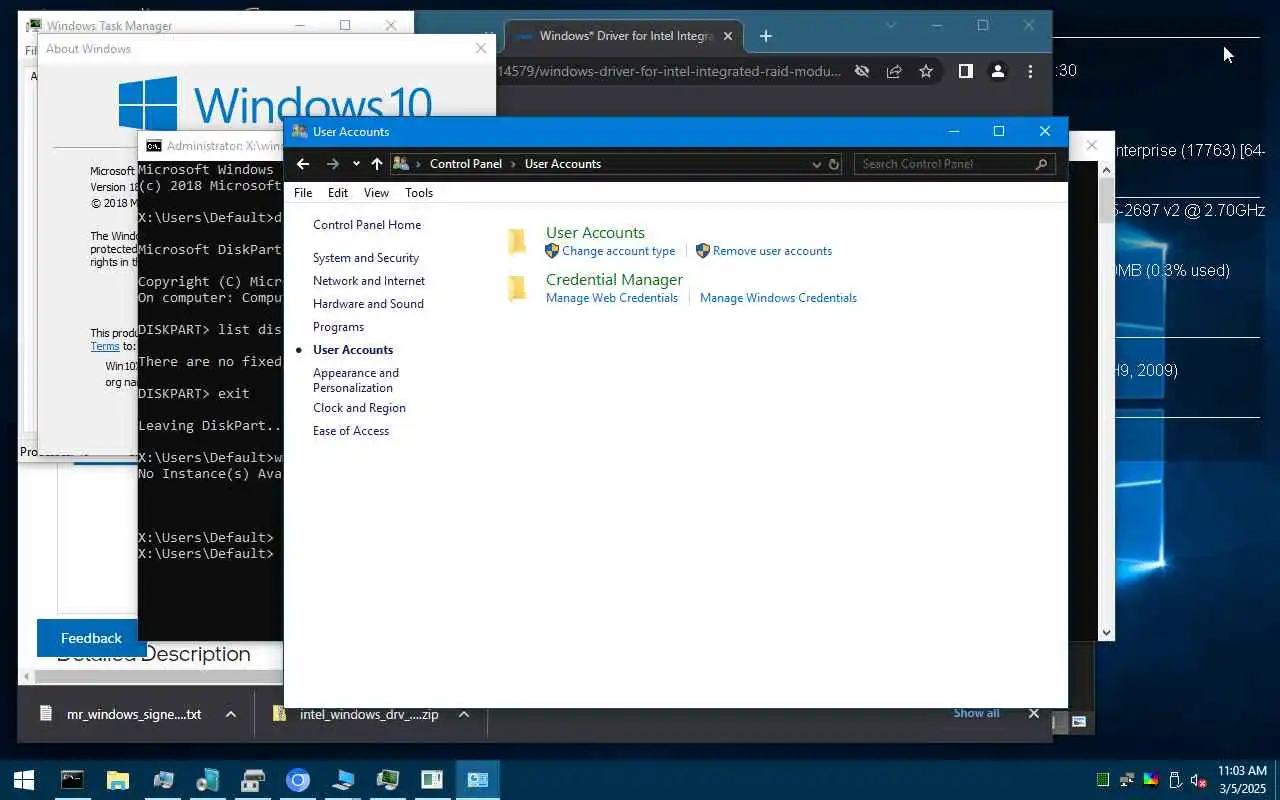Screen dimensions: 1280x800
Task: Open Chrome profile avatar menu
Action: [997, 71]
